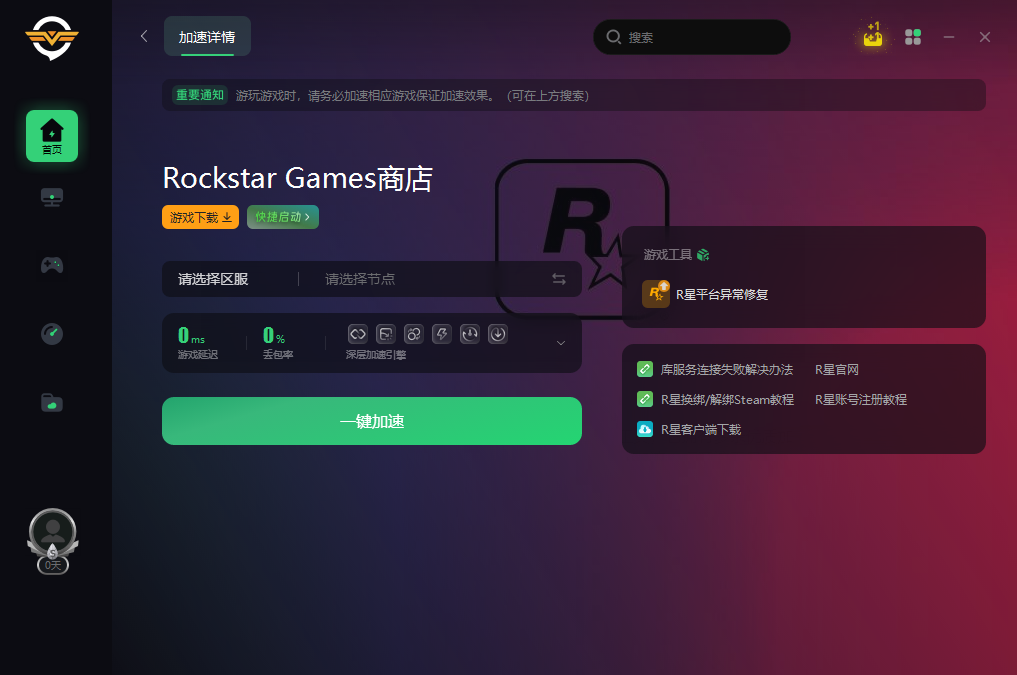Open the user avatar profile
1017x675 pixels.
pyautogui.click(x=53, y=532)
